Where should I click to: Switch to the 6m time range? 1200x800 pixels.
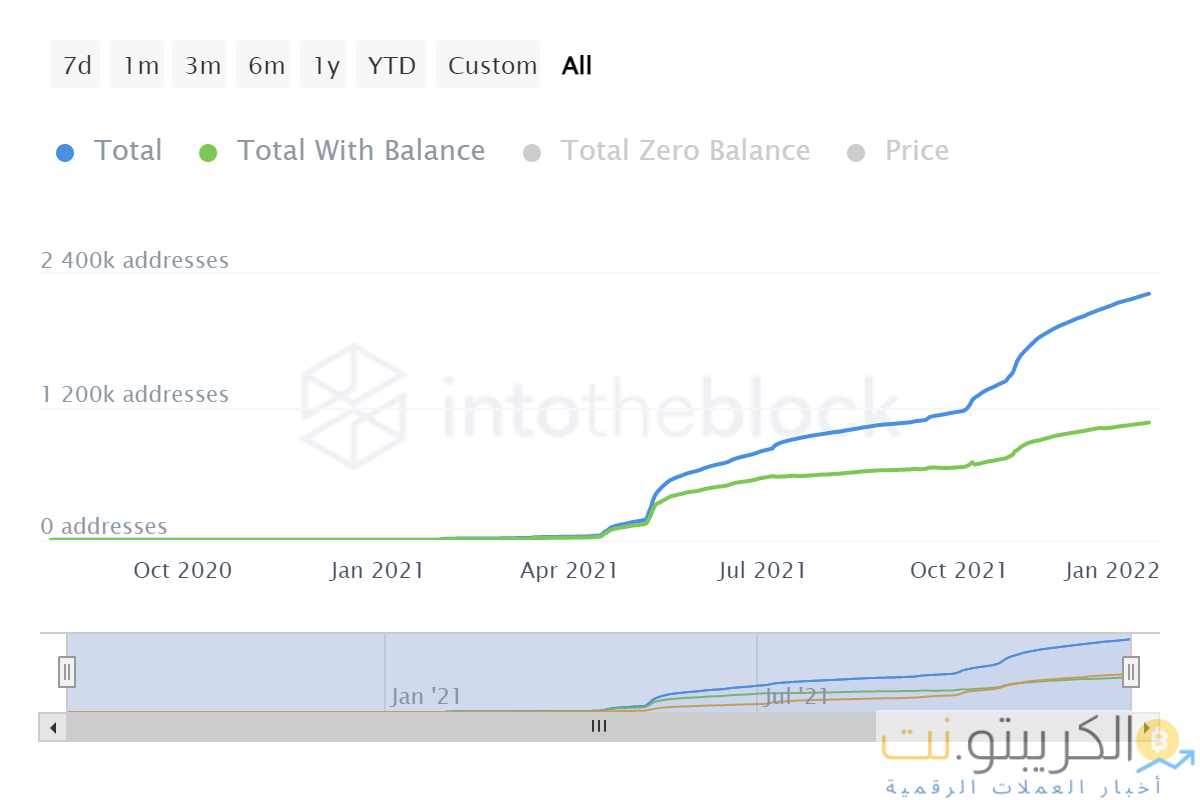point(265,65)
